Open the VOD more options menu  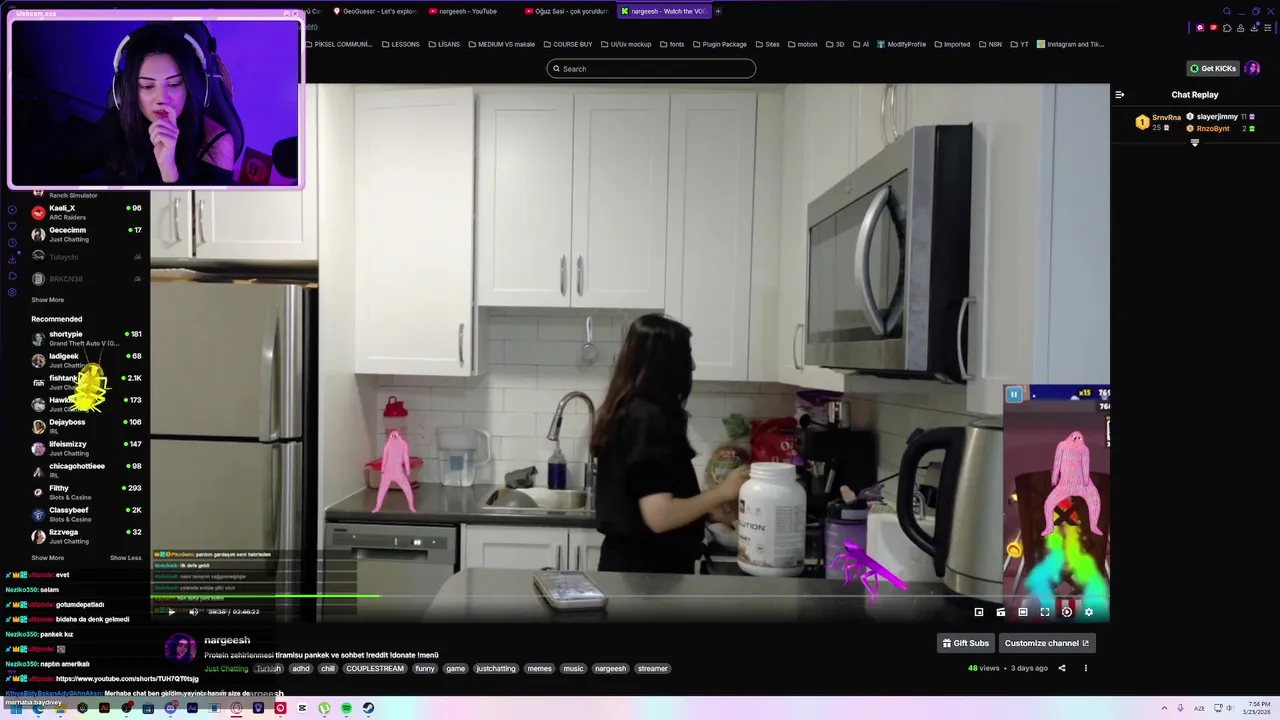[1085, 668]
